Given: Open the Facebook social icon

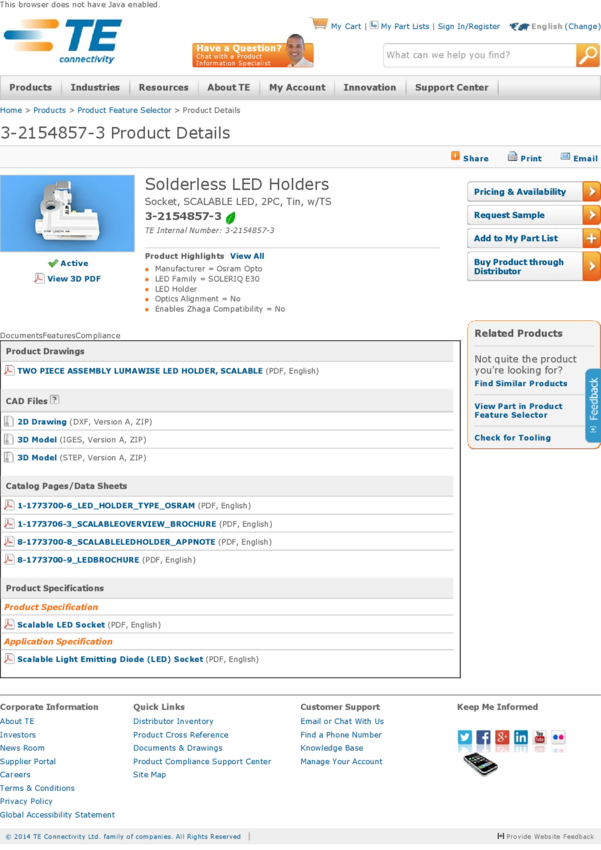Looking at the screenshot, I should click(483, 737).
